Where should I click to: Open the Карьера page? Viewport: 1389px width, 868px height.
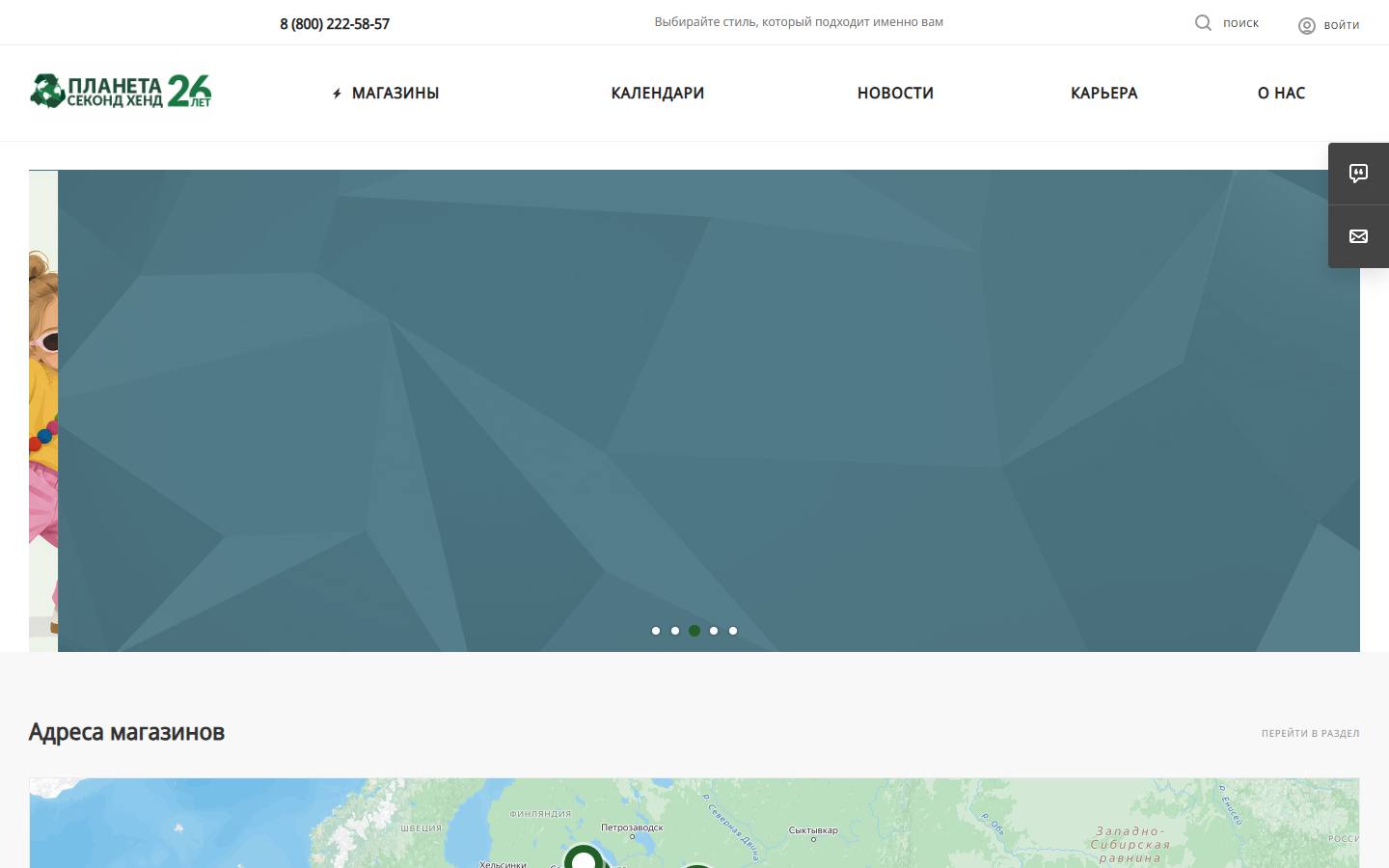point(1104,93)
